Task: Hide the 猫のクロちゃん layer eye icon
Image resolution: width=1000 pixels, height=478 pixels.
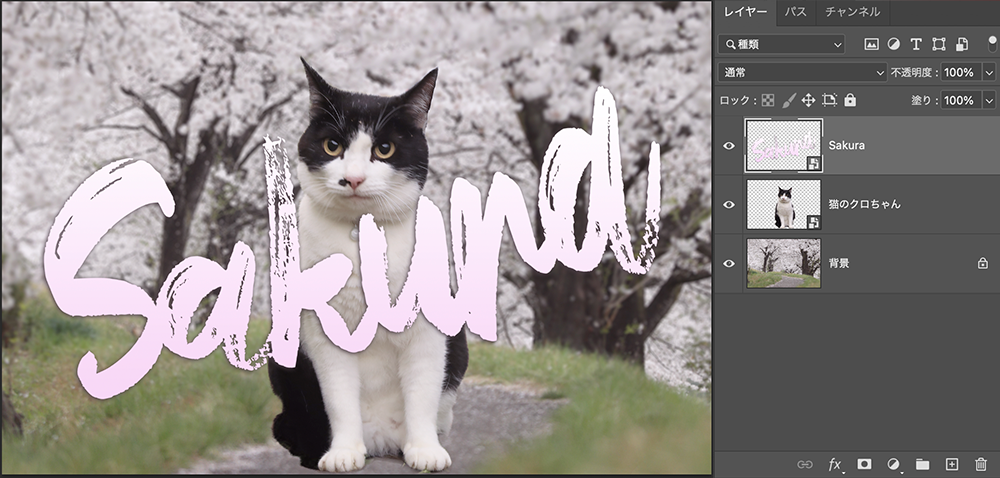Action: pos(729,205)
